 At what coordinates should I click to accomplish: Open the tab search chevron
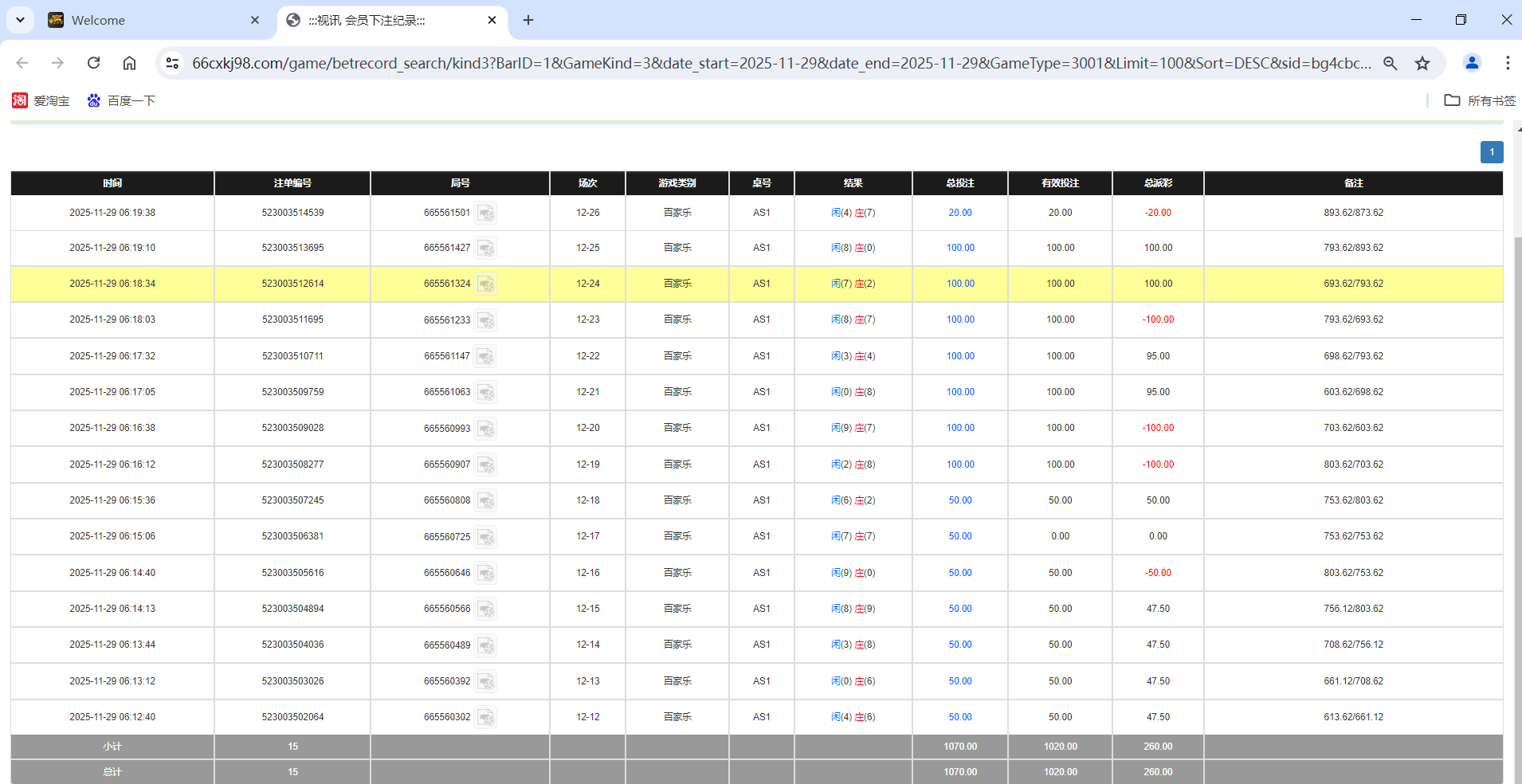tap(20, 20)
